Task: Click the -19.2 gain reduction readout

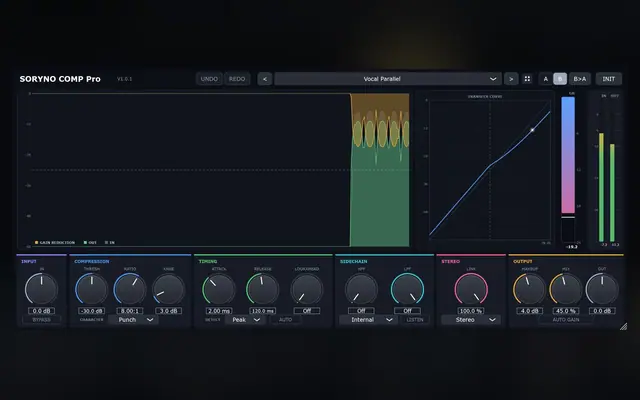Action: coord(571,247)
